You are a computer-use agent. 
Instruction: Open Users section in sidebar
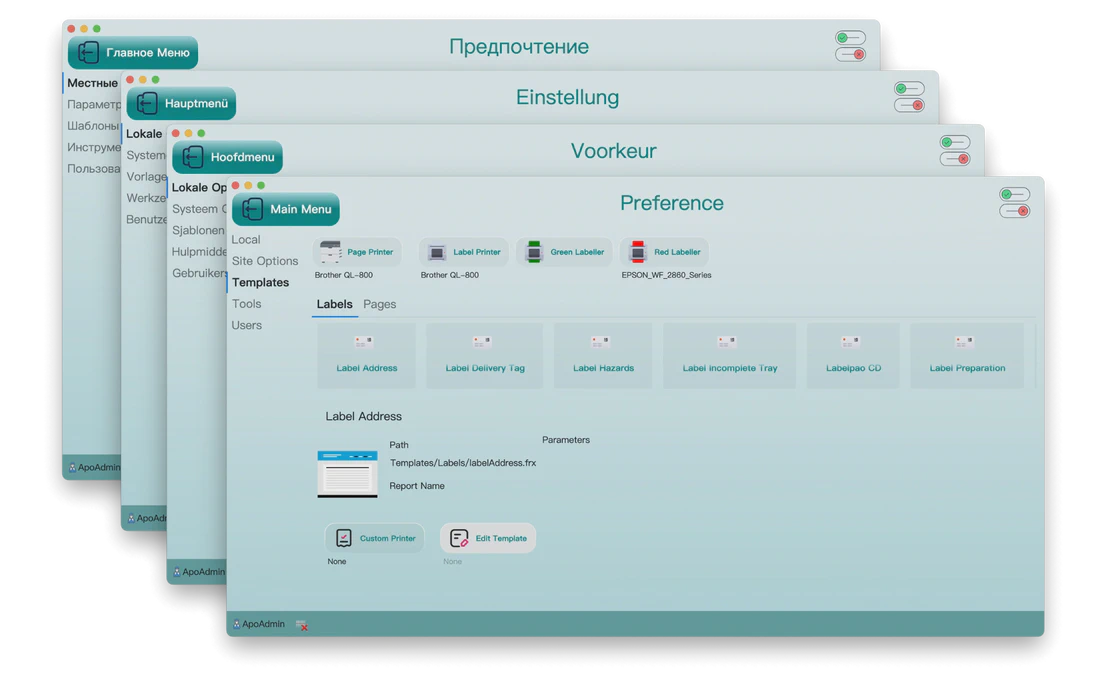click(x=247, y=325)
